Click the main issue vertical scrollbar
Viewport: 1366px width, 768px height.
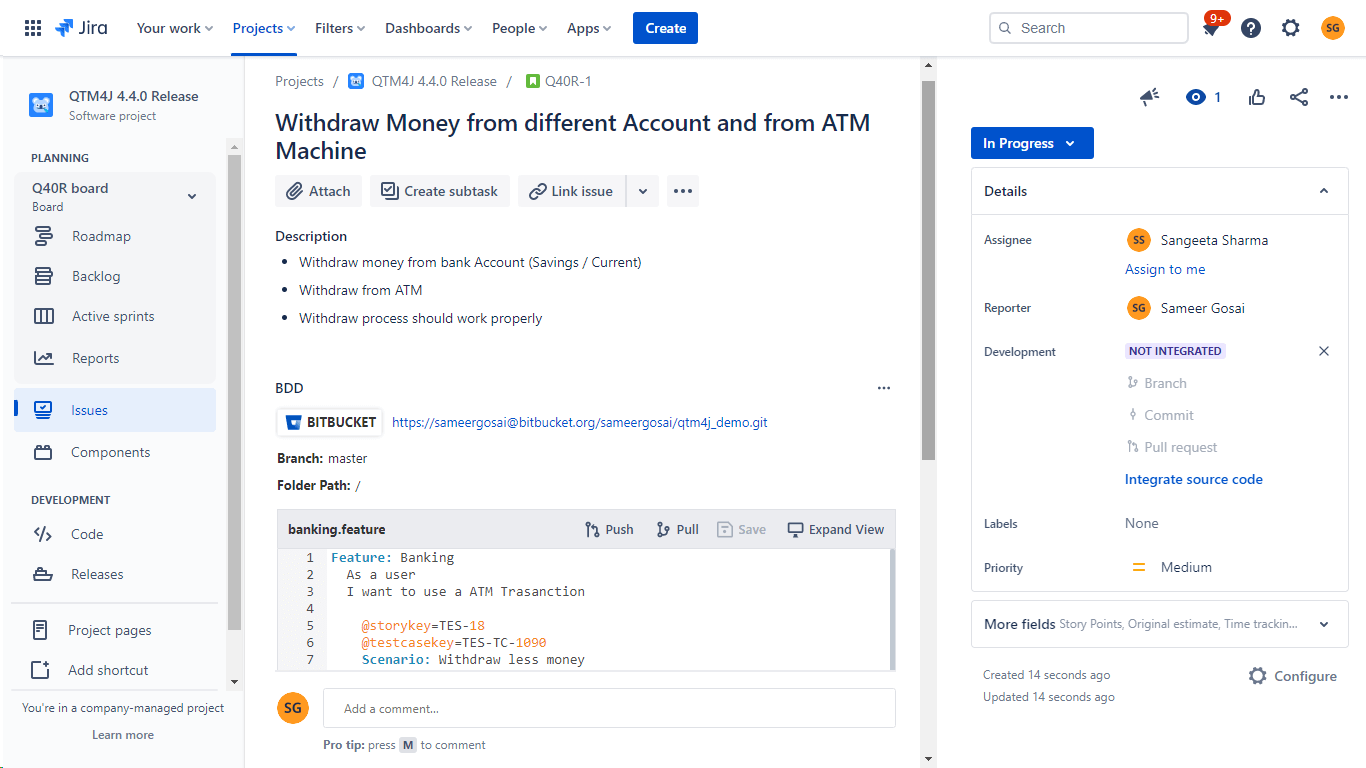928,270
